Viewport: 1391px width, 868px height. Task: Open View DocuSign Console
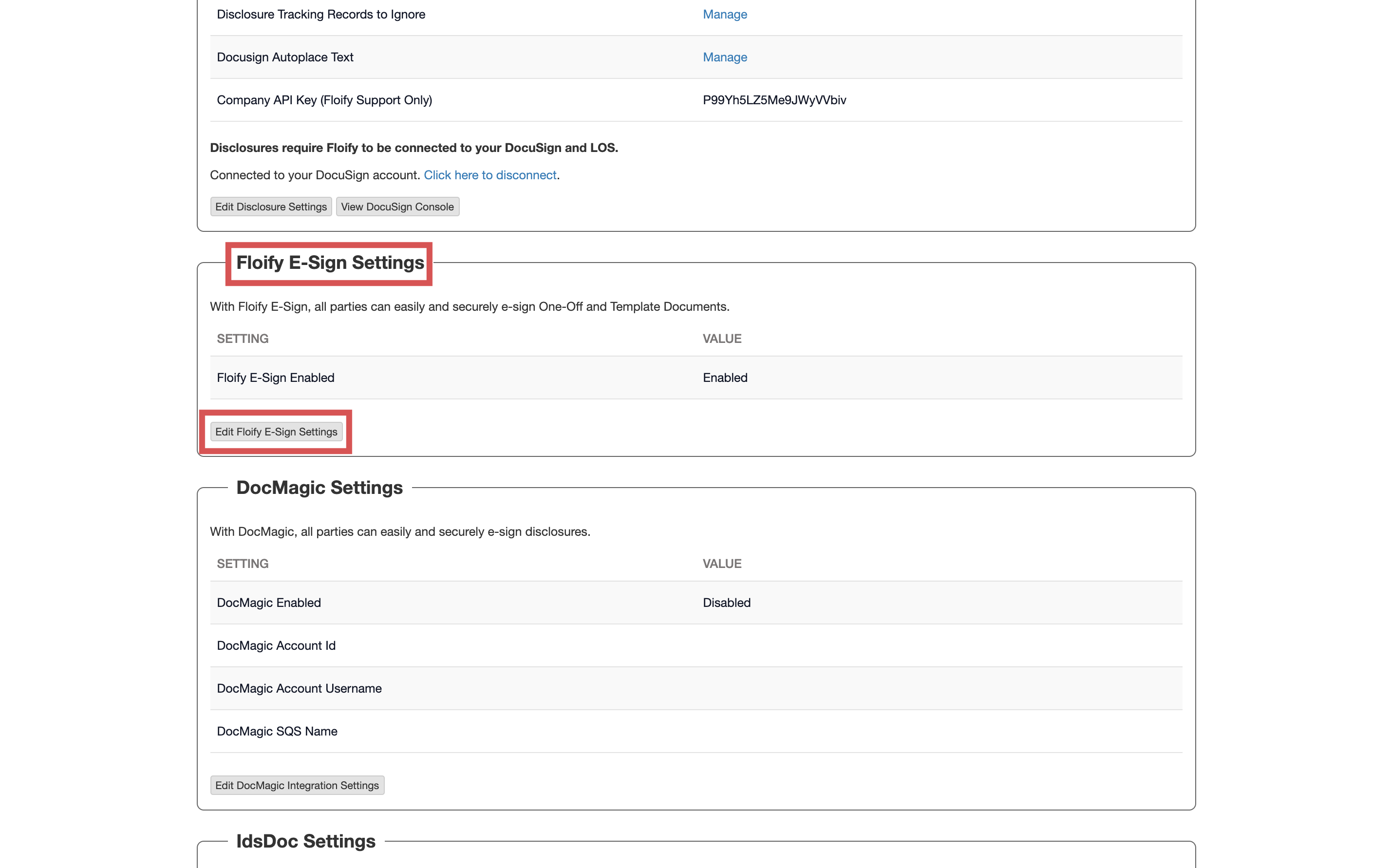click(397, 206)
